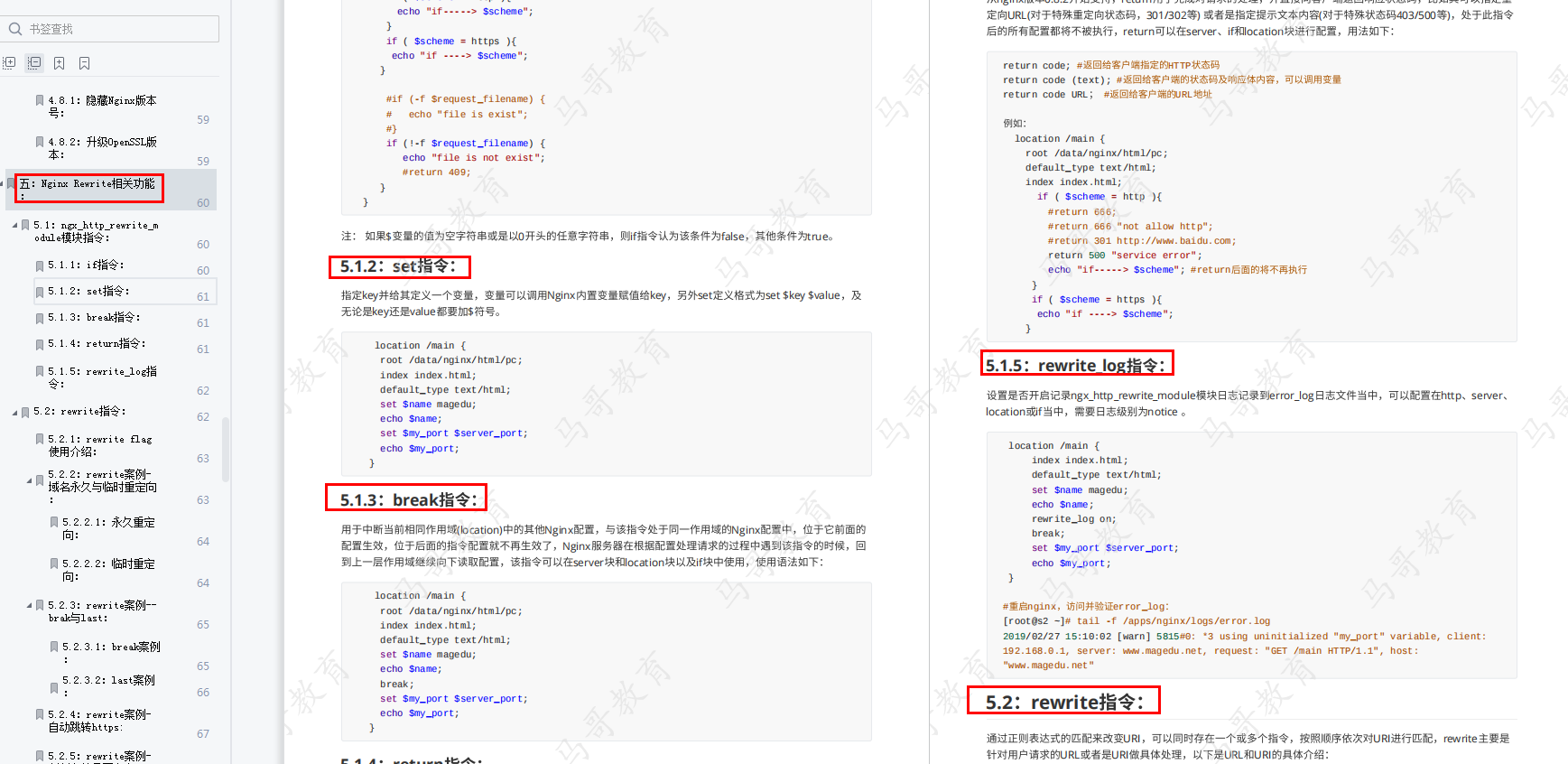This screenshot has height=764, width=1568.
Task: Click the collapse all bookmarks icon
Action: point(34,63)
